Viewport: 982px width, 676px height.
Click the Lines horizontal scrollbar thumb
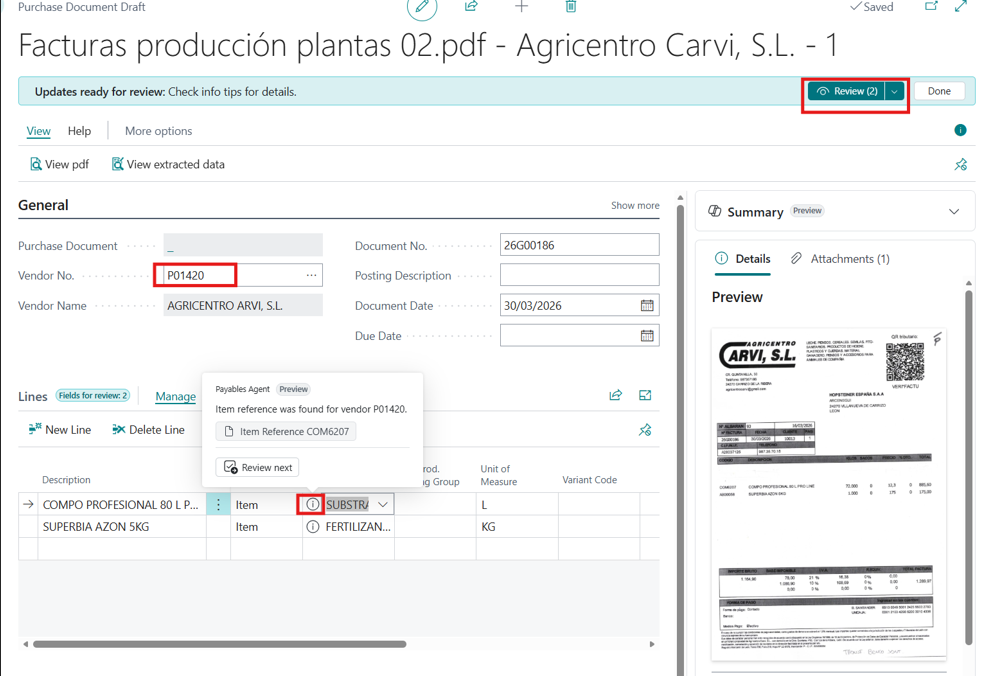(219, 643)
